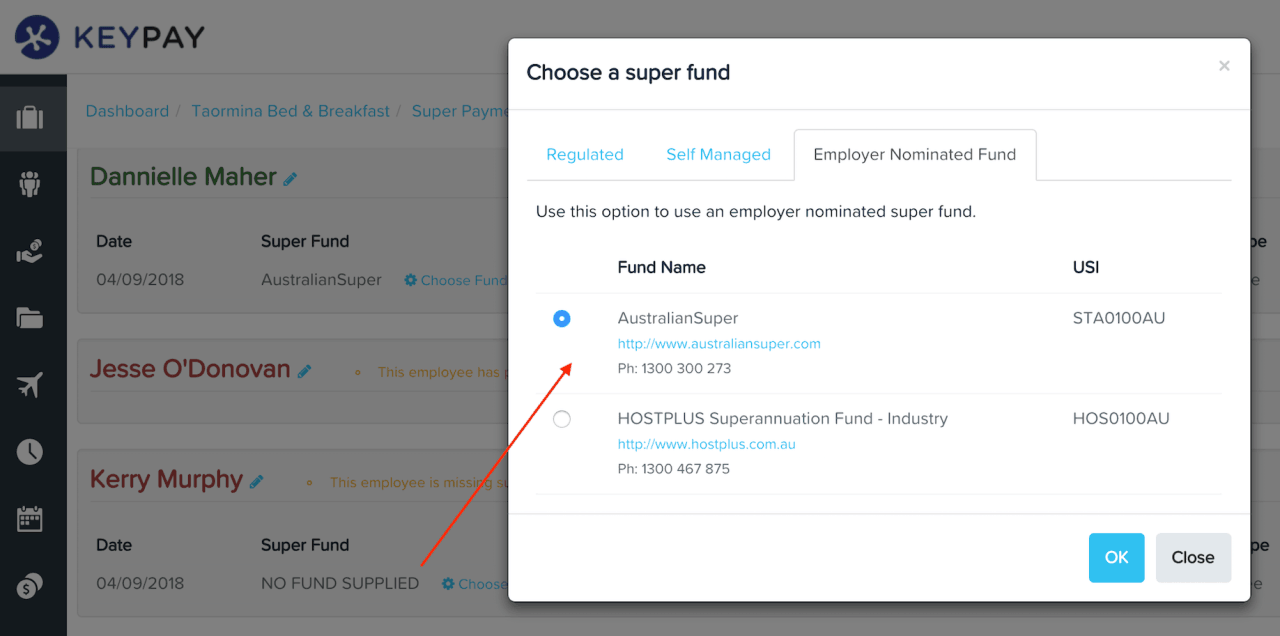Viewport: 1280px width, 636px height.
Task: Open the rosters calendar icon in the sidebar
Action: point(33,518)
